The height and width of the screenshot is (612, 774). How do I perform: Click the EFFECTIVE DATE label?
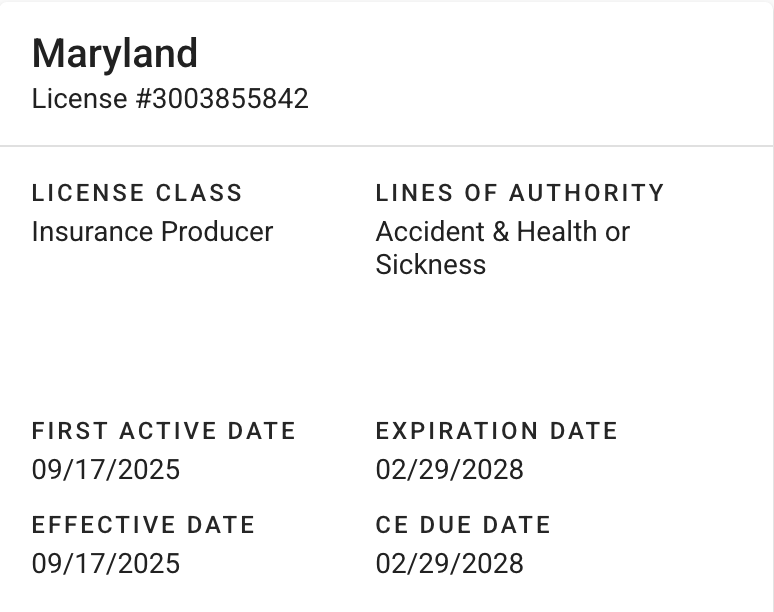tap(143, 525)
